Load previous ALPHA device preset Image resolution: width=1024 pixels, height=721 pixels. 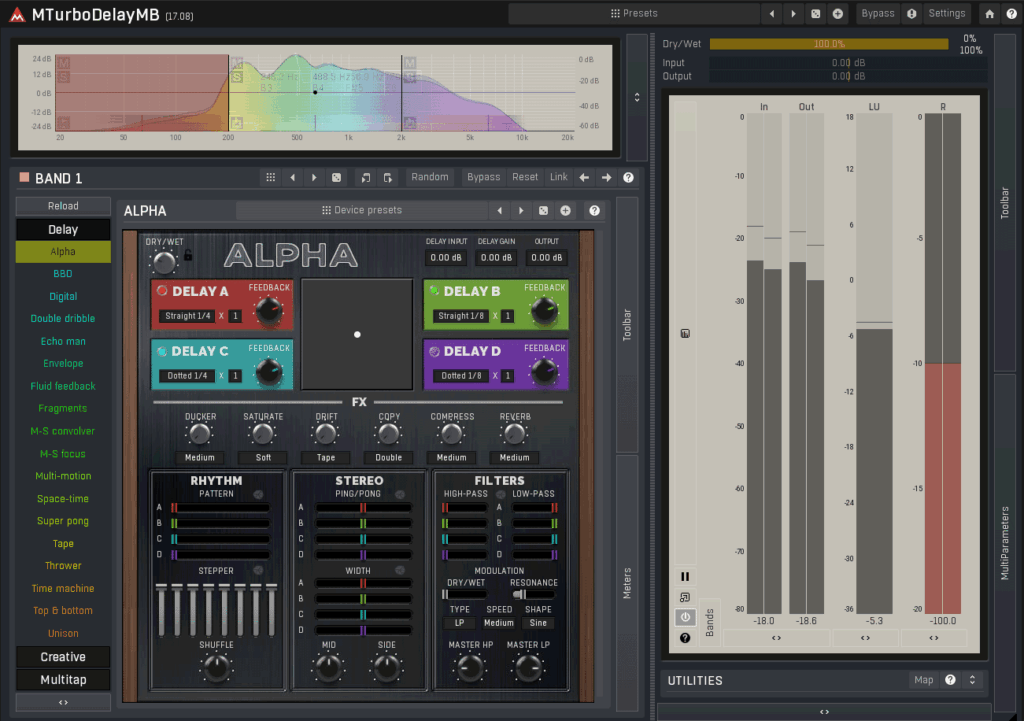pyautogui.click(x=500, y=210)
